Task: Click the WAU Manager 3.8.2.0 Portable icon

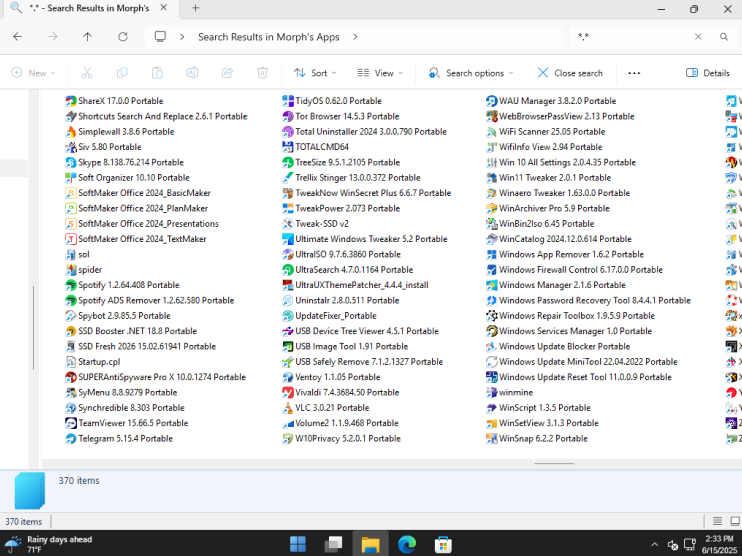Action: point(491,101)
